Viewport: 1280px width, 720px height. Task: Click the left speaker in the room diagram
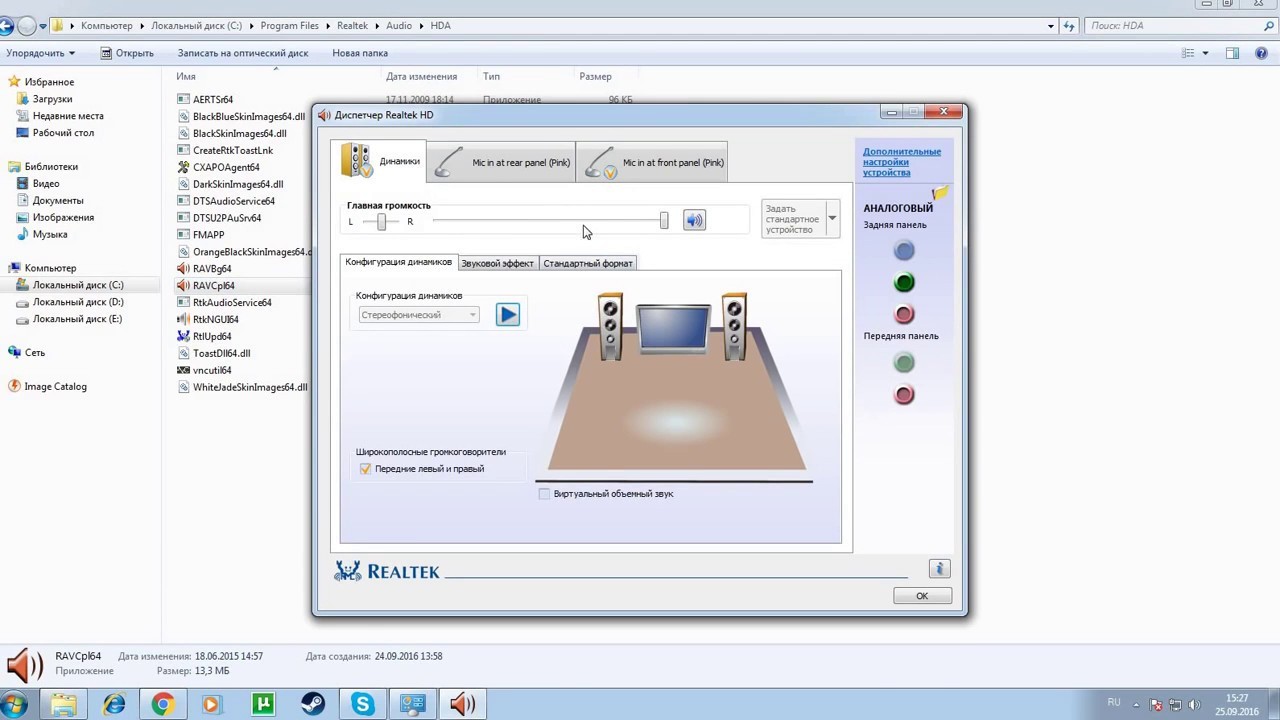610,326
